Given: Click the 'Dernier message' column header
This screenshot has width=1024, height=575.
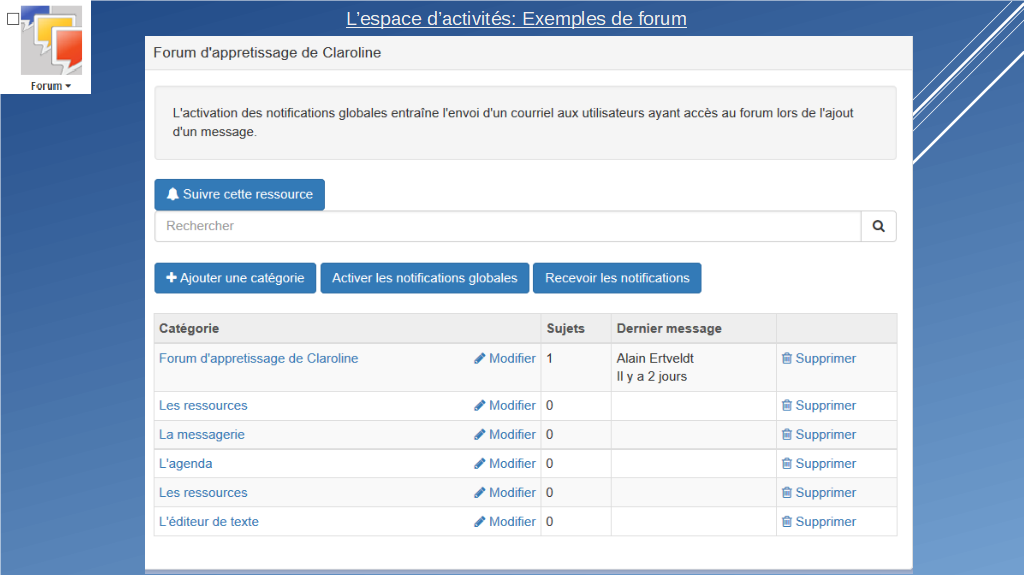Looking at the screenshot, I should pyautogui.click(x=669, y=329).
